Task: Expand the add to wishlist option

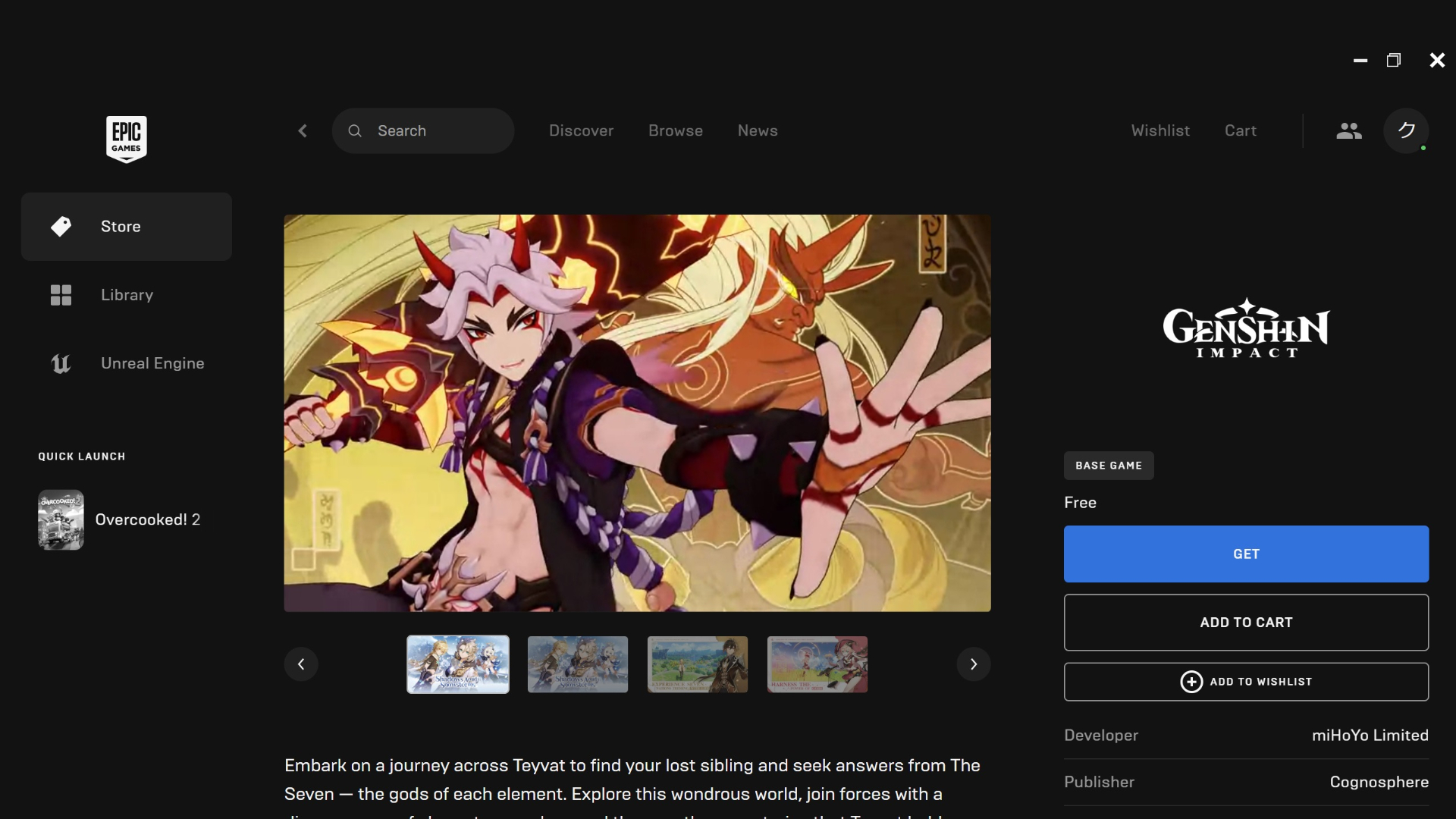Action: click(1245, 681)
